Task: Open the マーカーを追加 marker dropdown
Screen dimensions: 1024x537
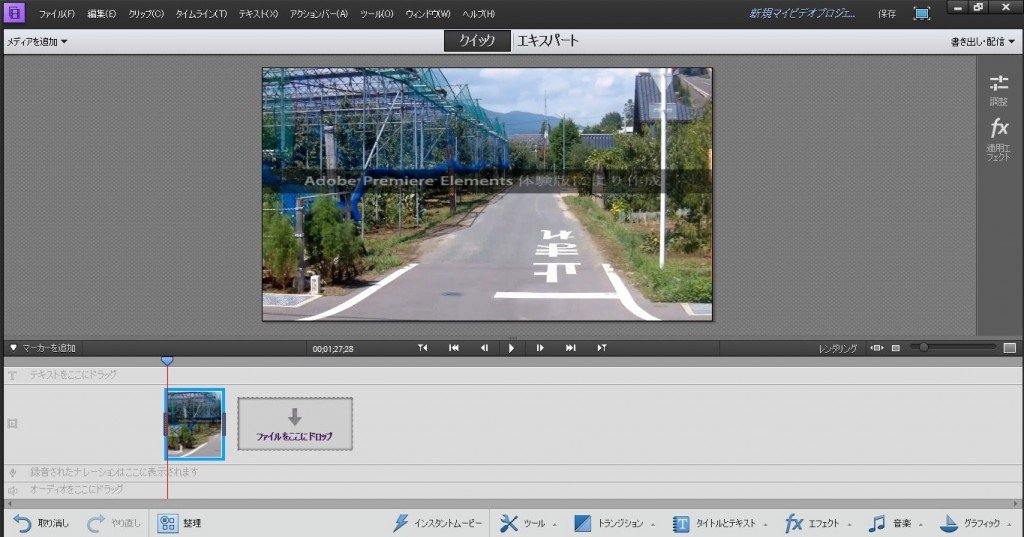Action: [43, 348]
